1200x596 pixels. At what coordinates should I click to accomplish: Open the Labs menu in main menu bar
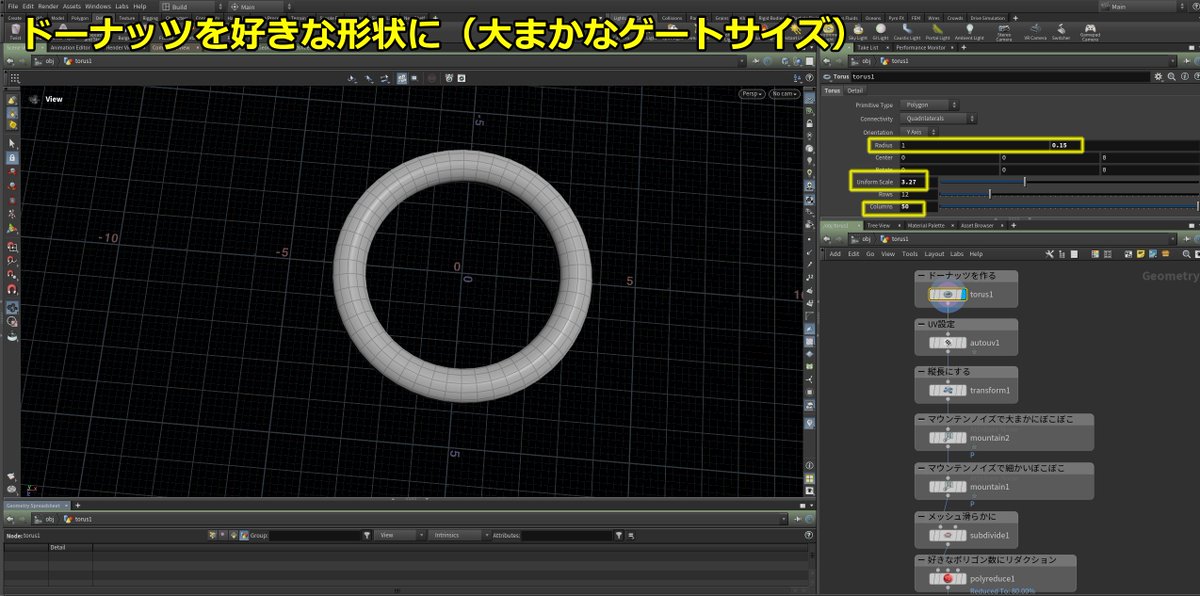point(122,6)
